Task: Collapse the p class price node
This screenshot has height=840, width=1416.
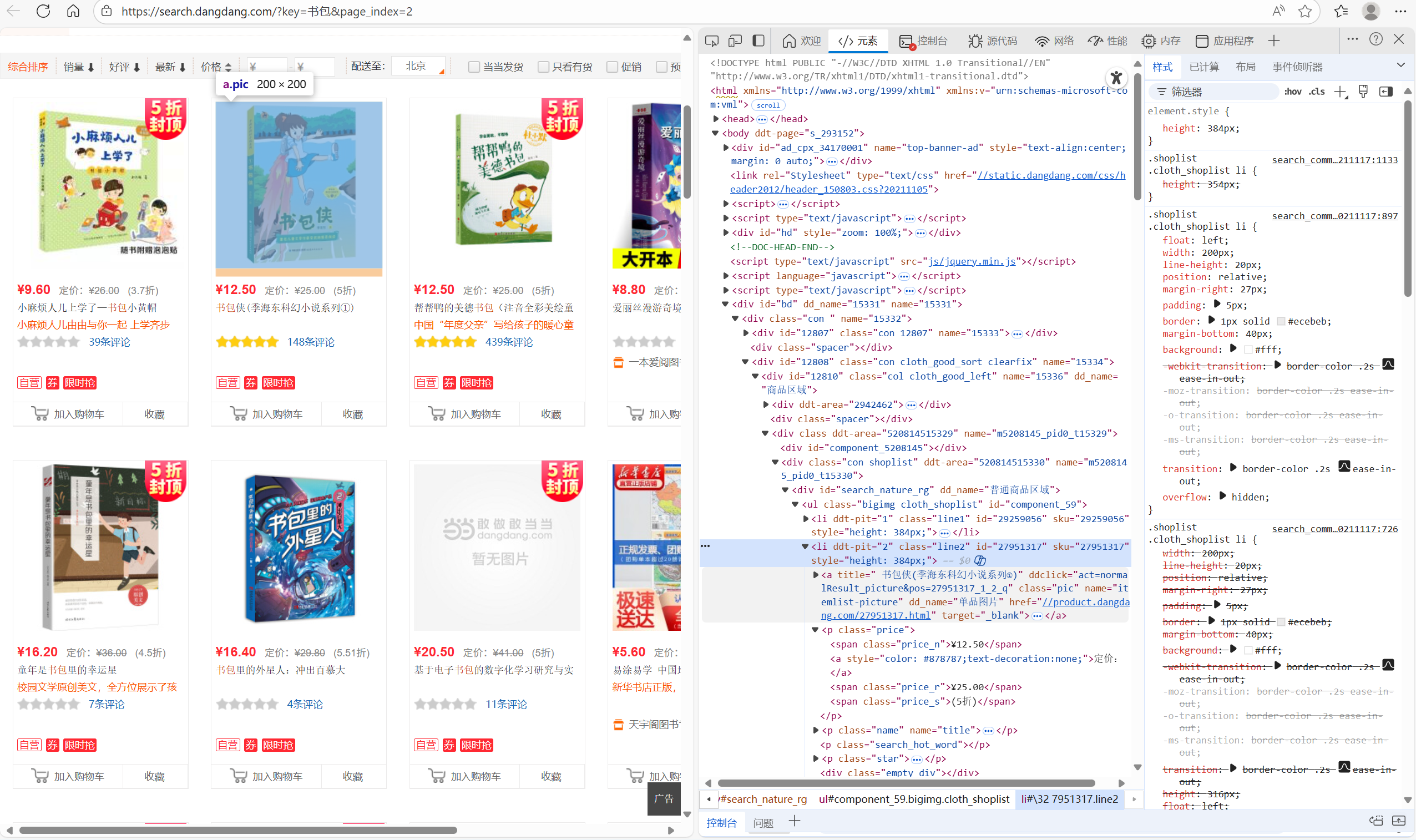Action: (x=815, y=630)
